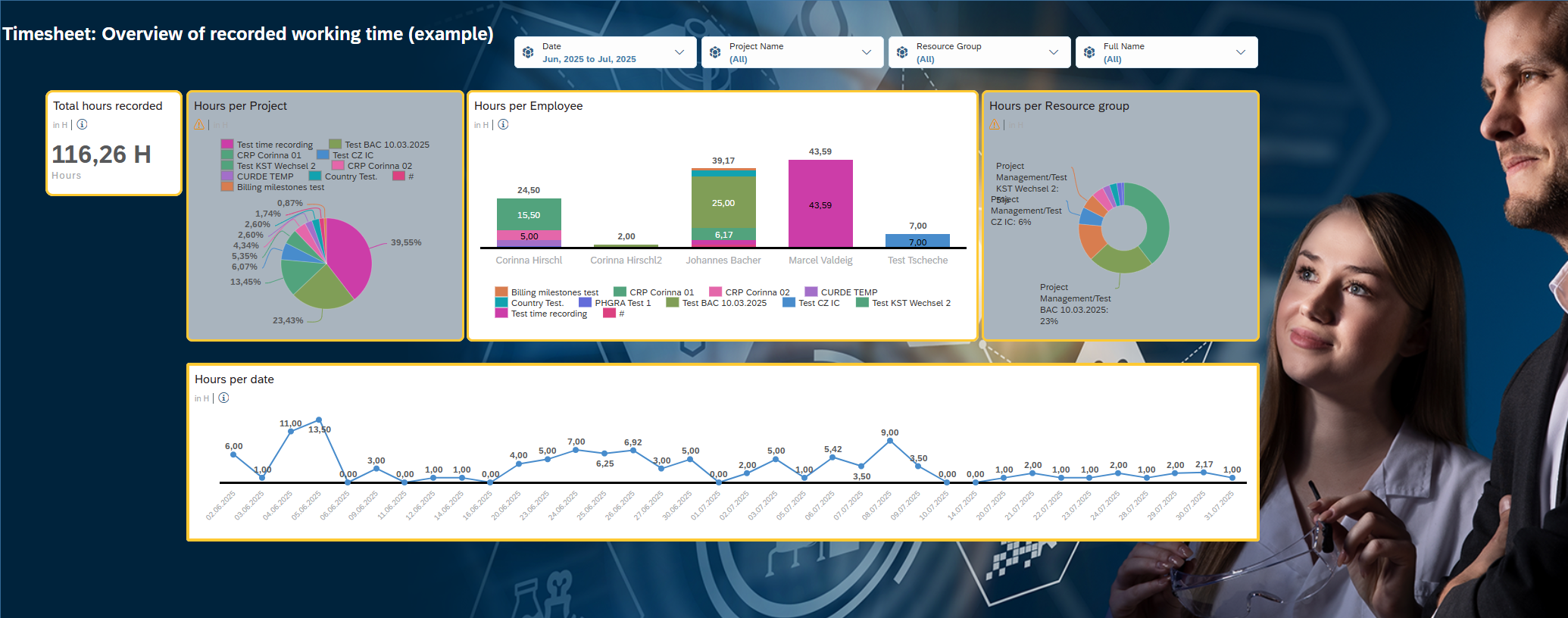Expand the Resource Group dropdown chevron
This screenshot has width=1568, height=618.
[1054, 52]
